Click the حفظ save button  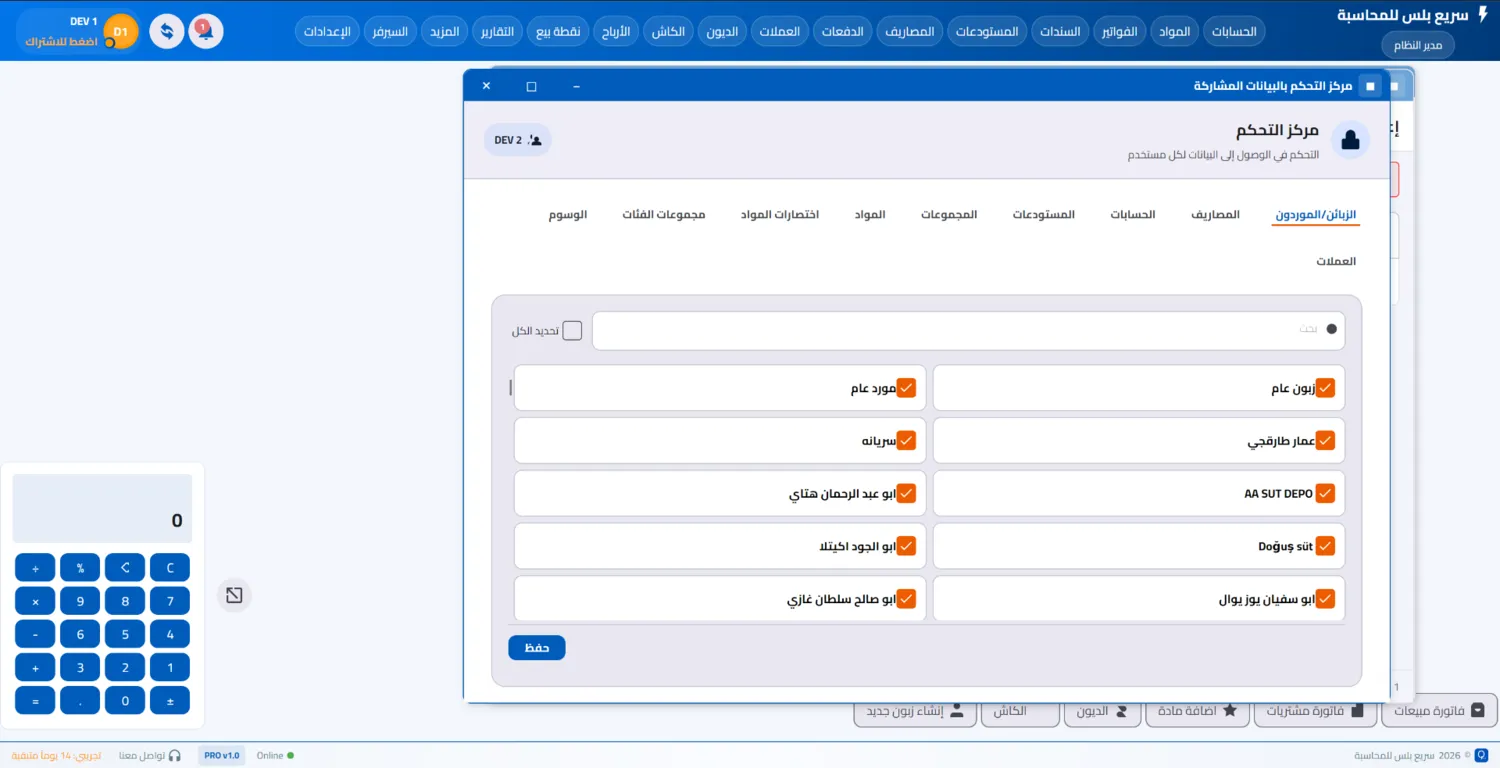coord(537,648)
